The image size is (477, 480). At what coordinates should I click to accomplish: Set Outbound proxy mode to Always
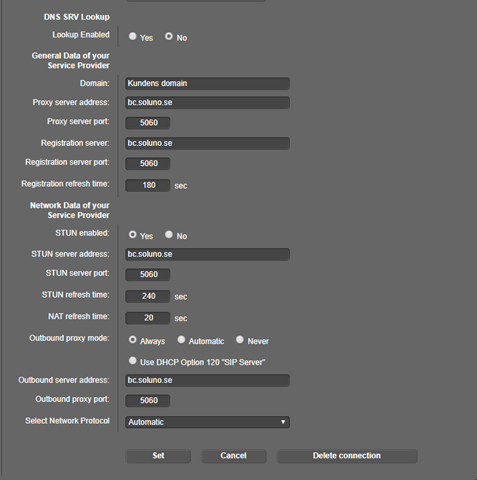pos(133,340)
